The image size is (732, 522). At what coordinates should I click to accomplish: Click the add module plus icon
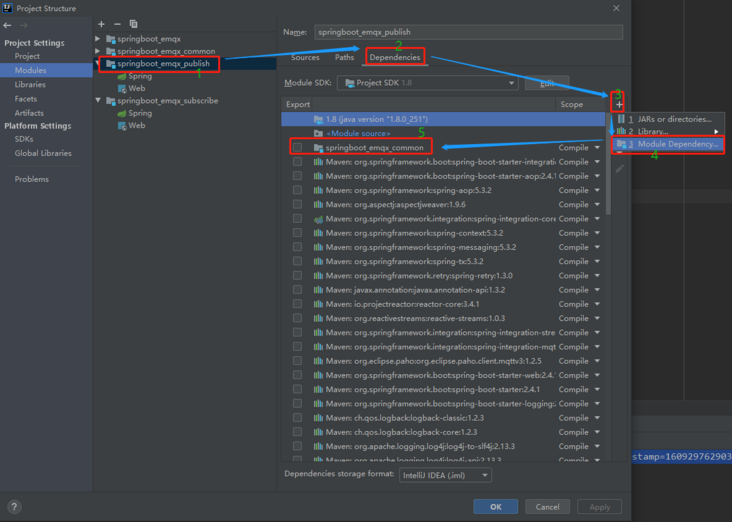coord(101,23)
